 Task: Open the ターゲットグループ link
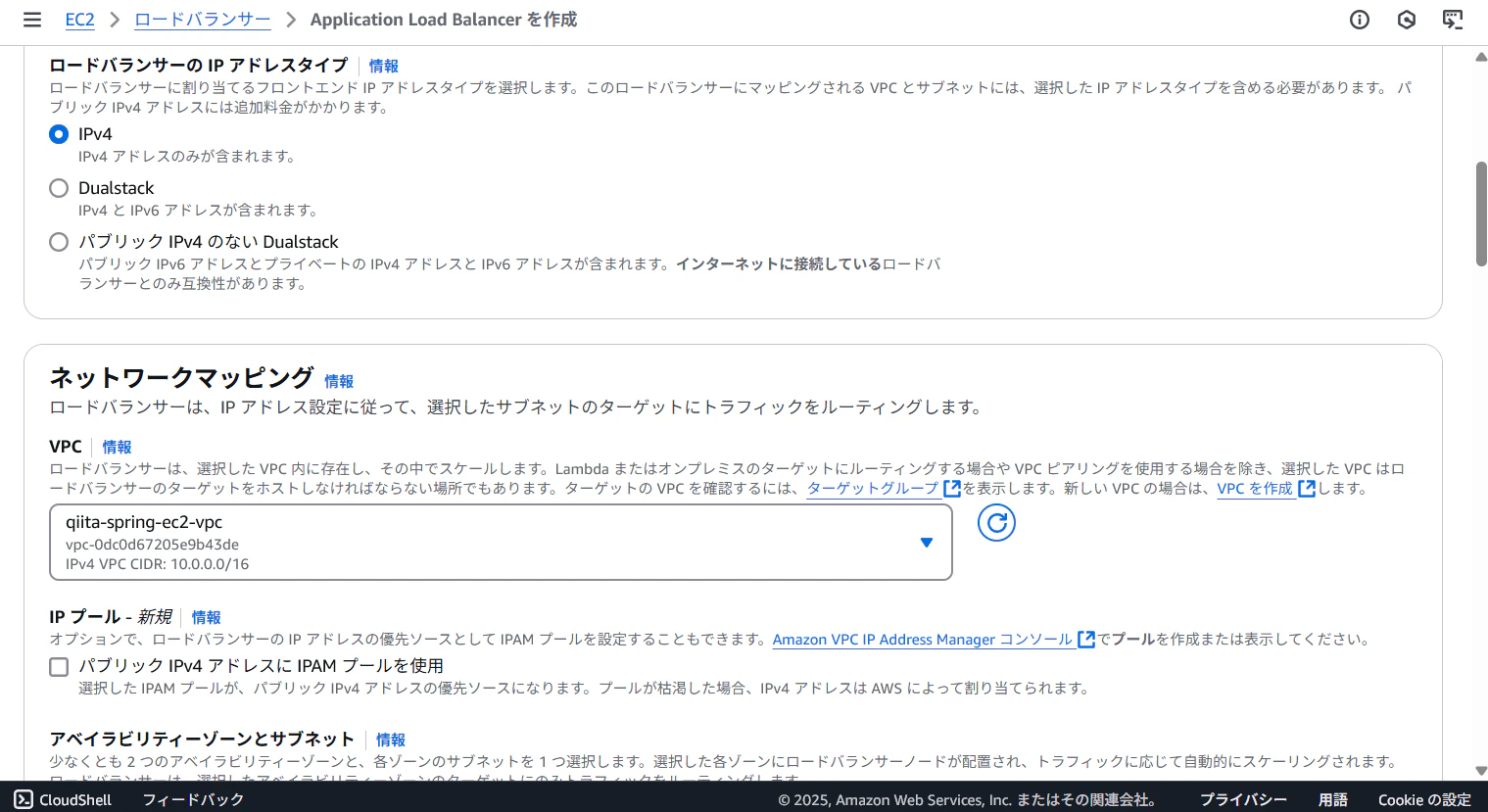click(x=873, y=489)
